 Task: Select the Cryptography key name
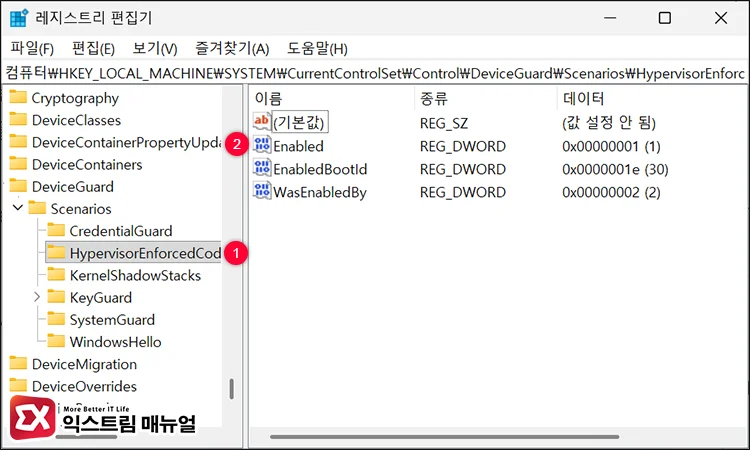[75, 98]
